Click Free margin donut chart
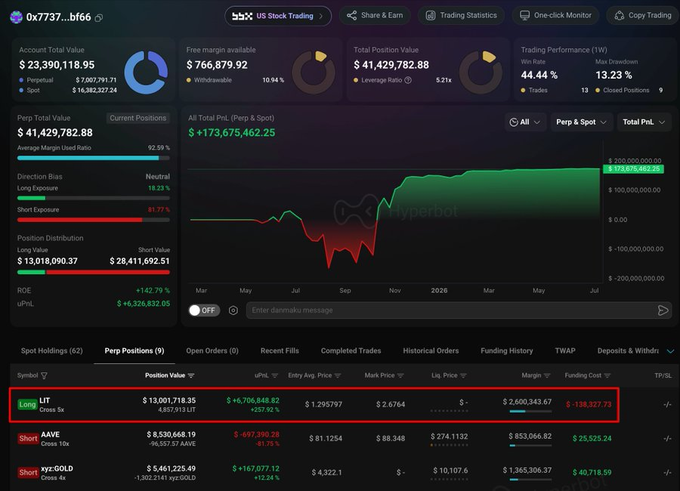Image resolution: width=680 pixels, height=491 pixels. click(313, 72)
